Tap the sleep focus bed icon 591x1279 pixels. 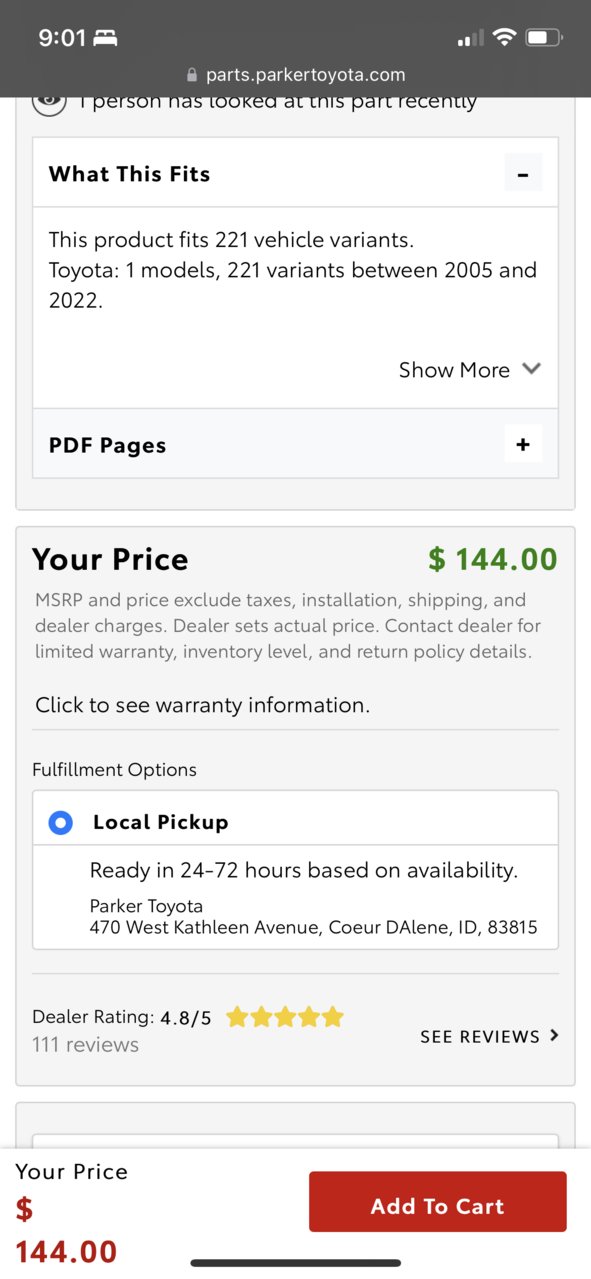(x=105, y=38)
